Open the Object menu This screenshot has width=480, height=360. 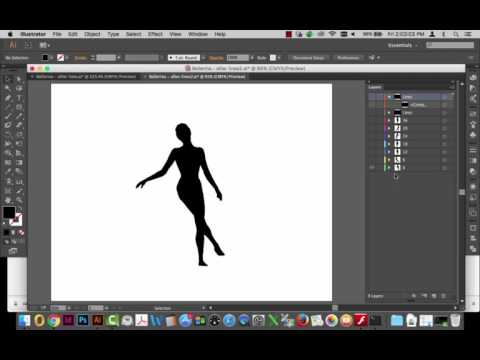pos(92,34)
